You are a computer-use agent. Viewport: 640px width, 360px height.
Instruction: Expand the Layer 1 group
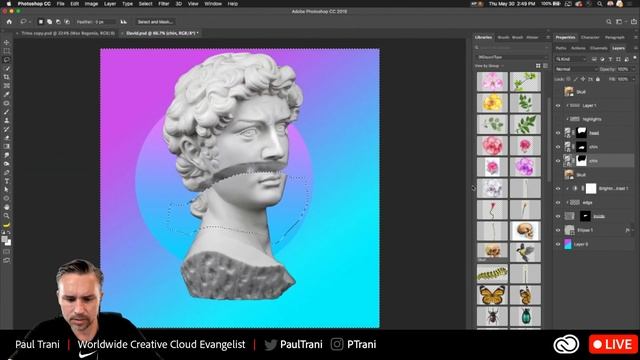[x=567, y=106]
